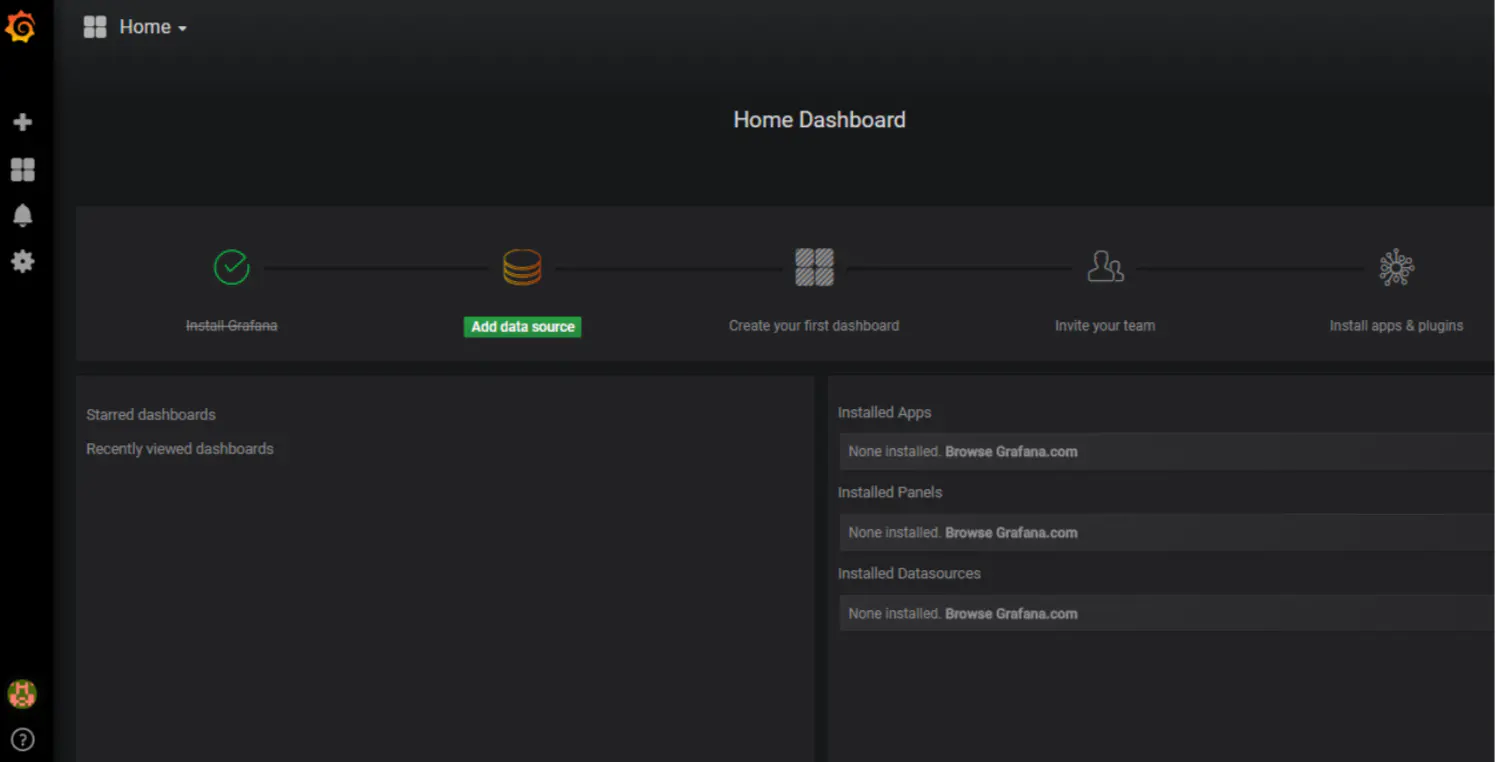1498x762 pixels.
Task: Click the user avatar in sidebar
Action: [x=22, y=693]
